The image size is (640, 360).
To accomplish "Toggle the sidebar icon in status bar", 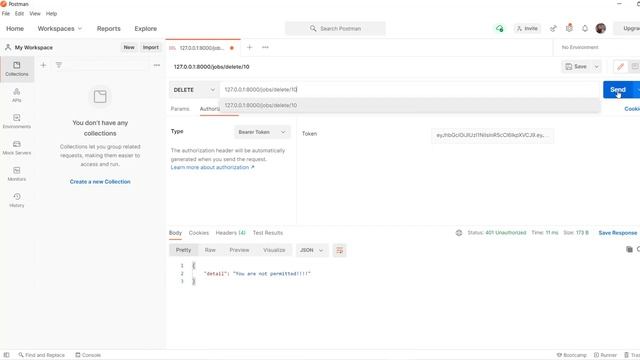I will pos(7,355).
